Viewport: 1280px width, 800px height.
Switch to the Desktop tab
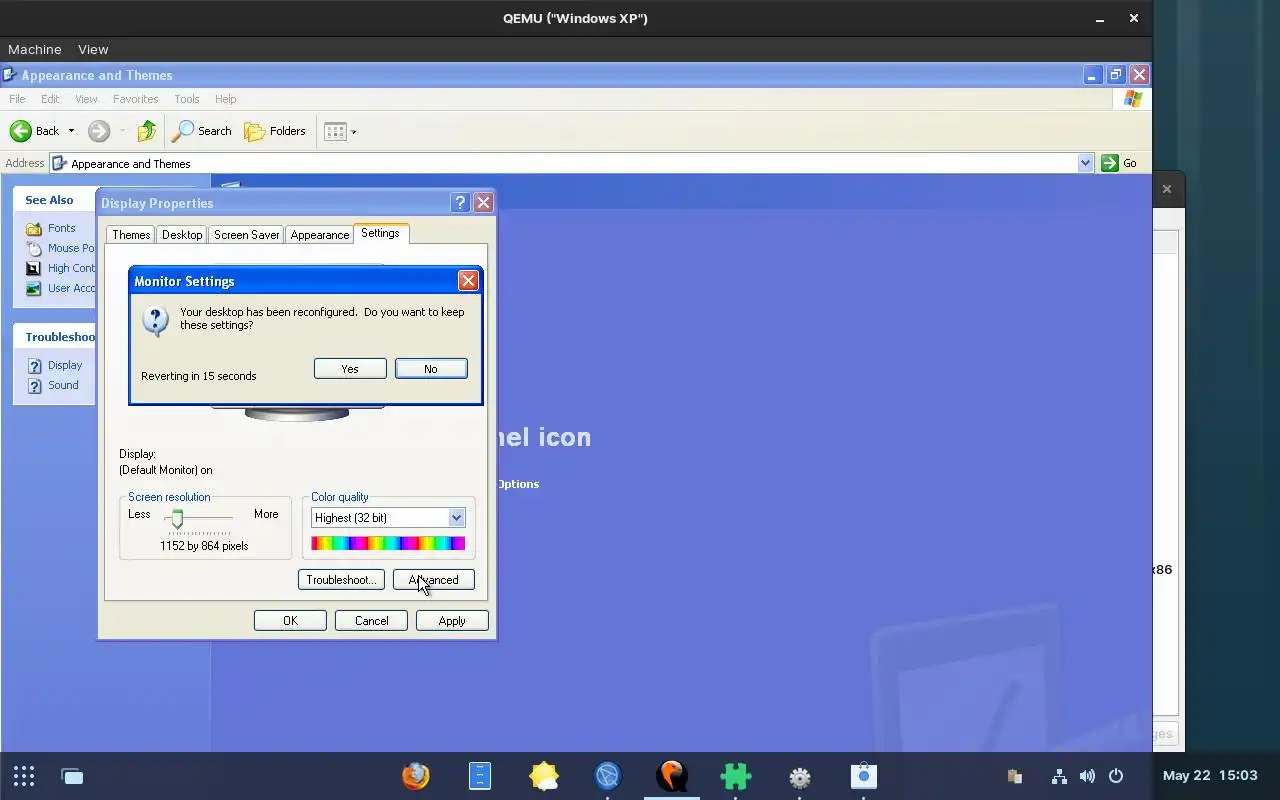tap(182, 235)
